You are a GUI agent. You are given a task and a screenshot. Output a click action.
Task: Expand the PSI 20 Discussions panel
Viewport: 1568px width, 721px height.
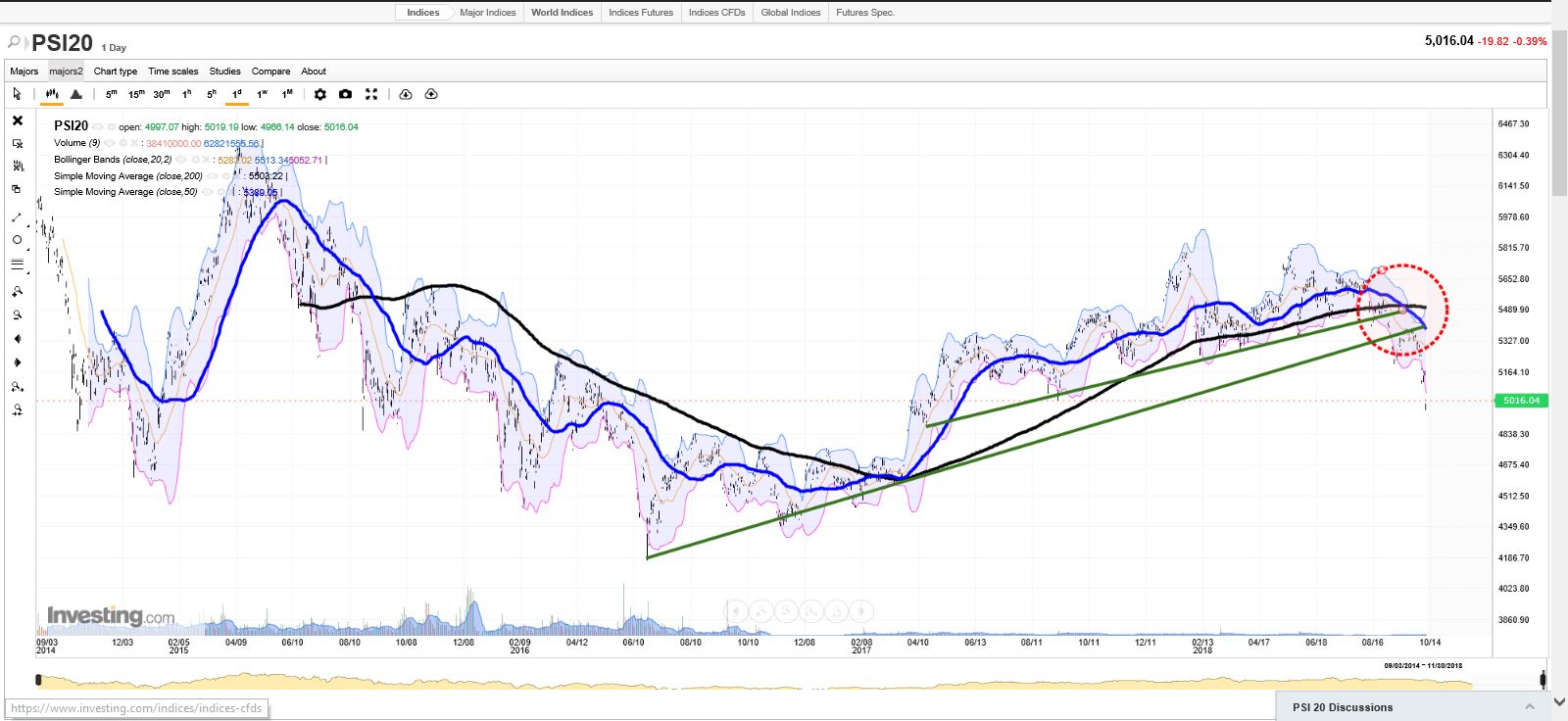pos(1414,706)
